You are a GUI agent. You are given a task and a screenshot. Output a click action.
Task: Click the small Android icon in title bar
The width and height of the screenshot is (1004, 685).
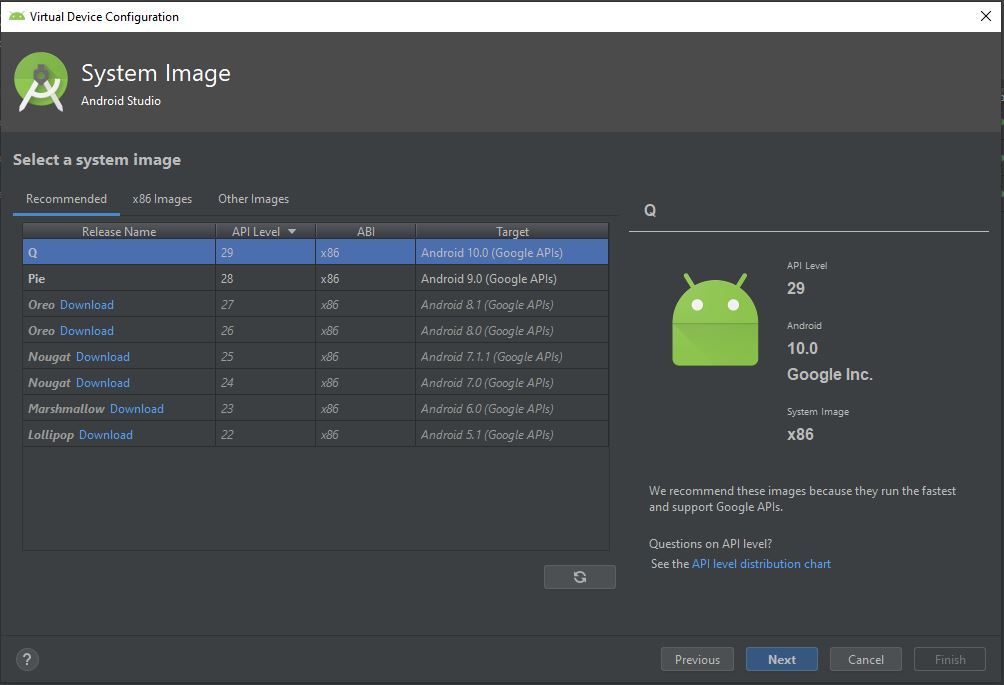(16, 16)
